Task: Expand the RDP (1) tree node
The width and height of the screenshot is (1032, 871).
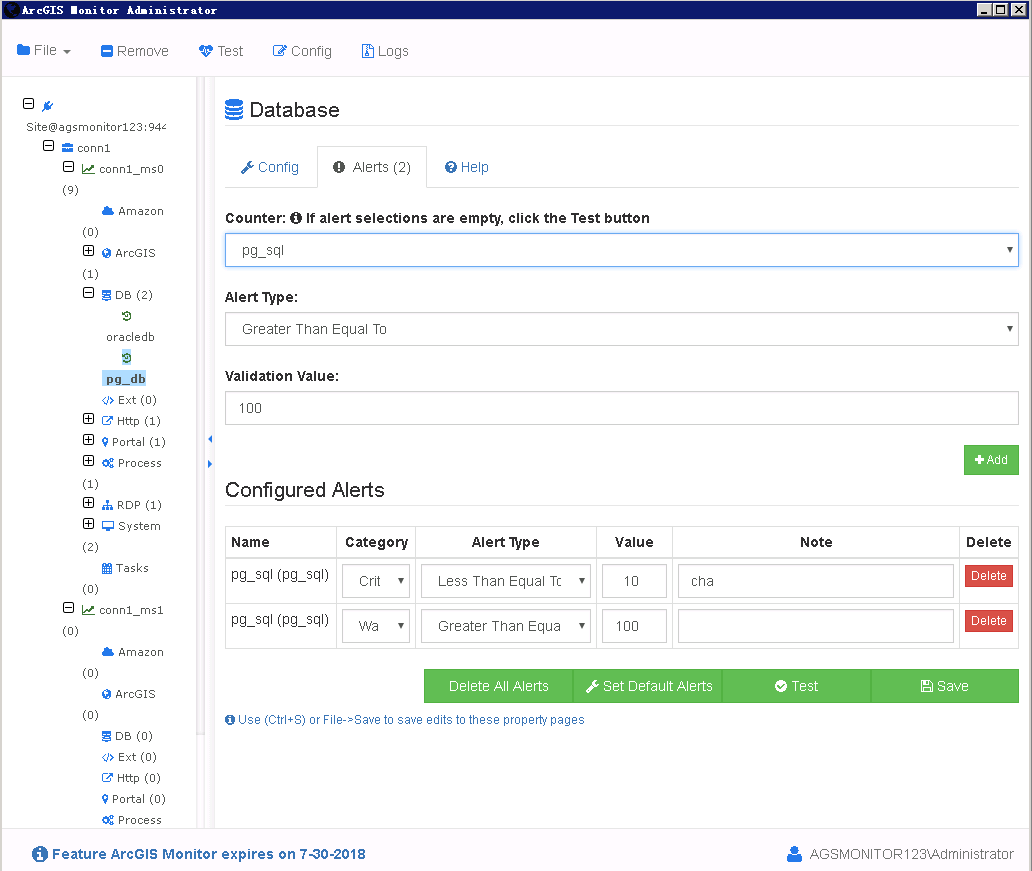Action: [x=88, y=503]
